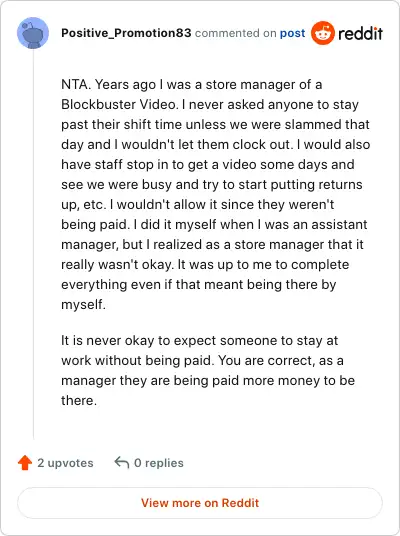400x536 pixels.
Task: Select the paragraph starting "It is never okay"
Action: pos(208,370)
